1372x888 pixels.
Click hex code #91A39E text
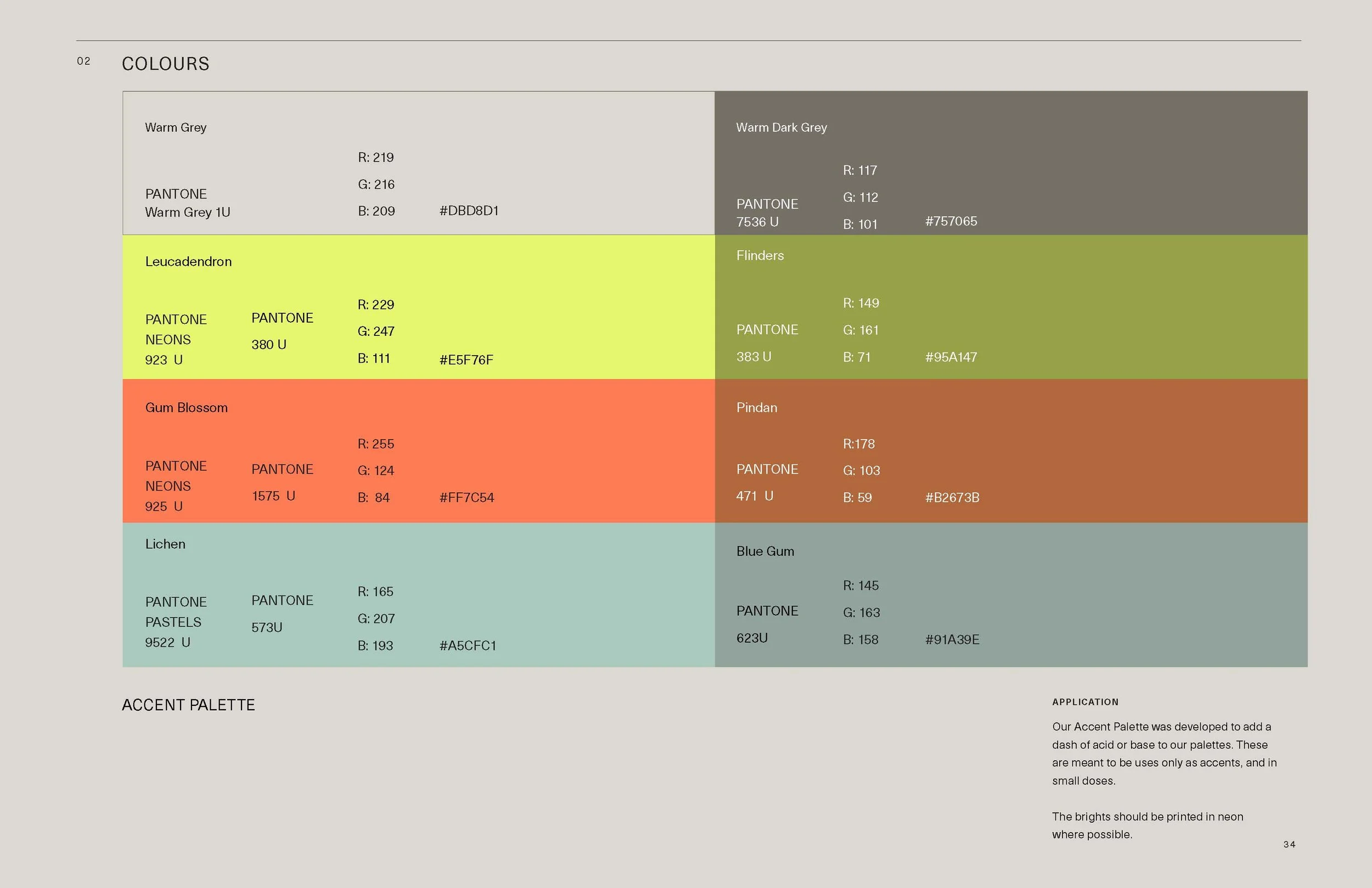(x=952, y=639)
